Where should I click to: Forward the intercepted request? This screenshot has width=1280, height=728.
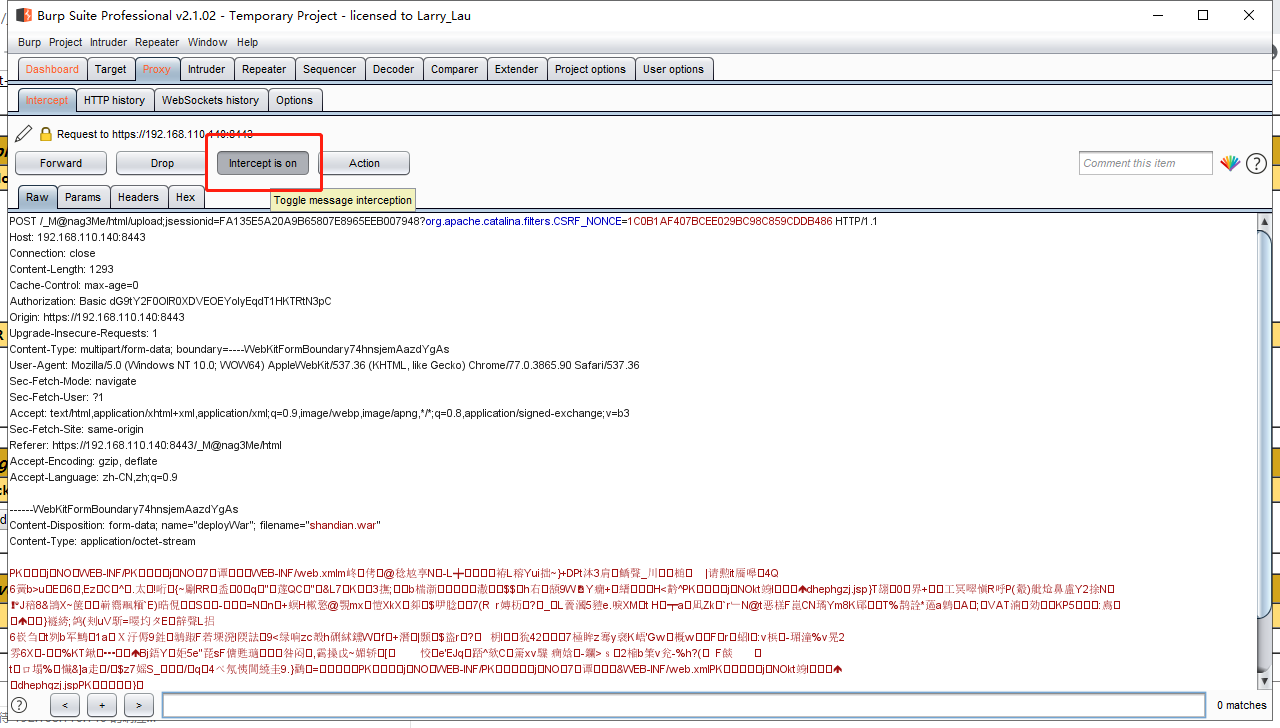[x=61, y=163]
